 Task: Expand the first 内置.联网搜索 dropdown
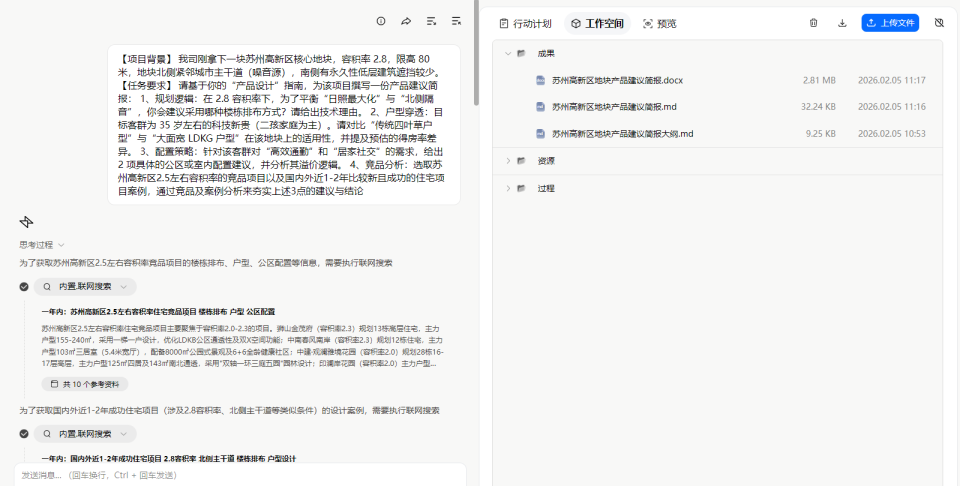(85, 286)
